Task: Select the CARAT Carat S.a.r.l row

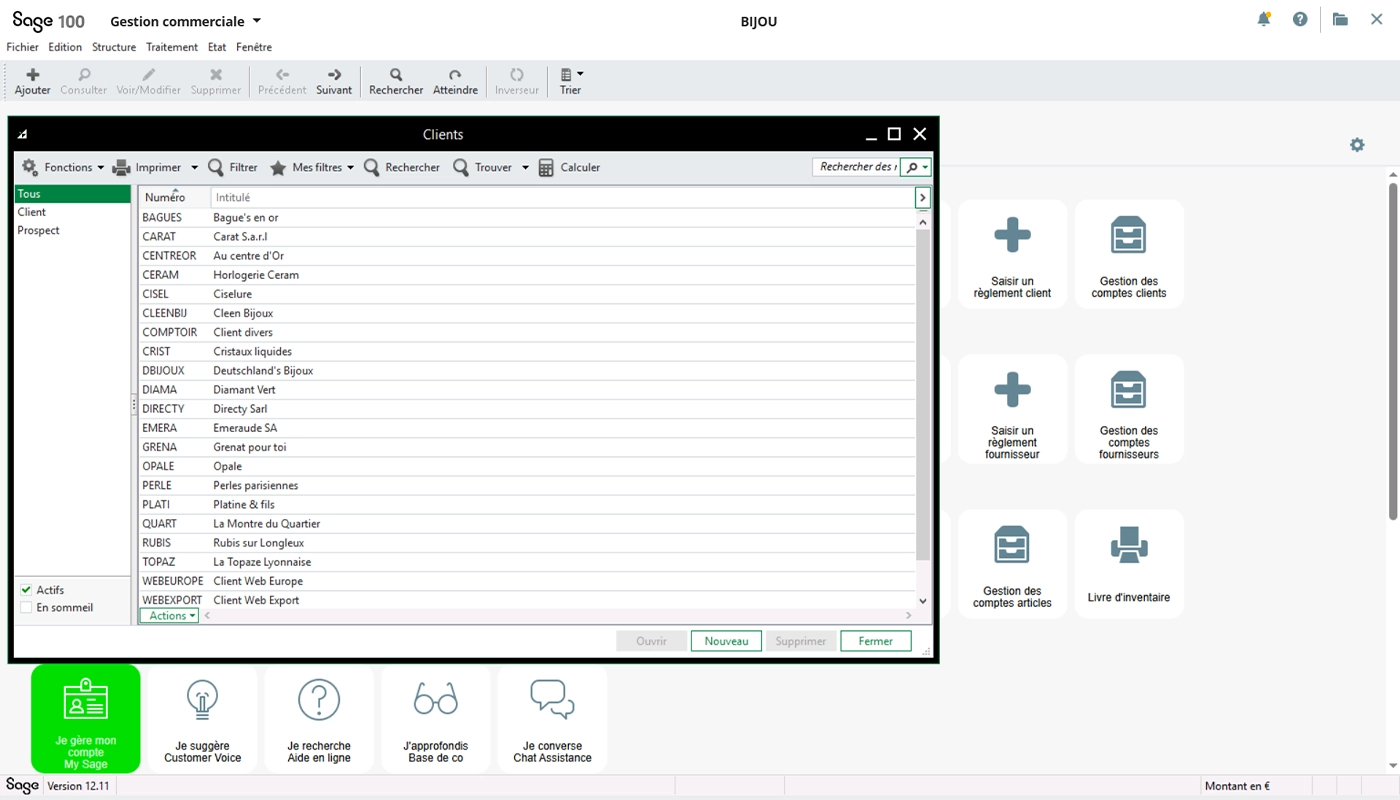Action: 527,237
